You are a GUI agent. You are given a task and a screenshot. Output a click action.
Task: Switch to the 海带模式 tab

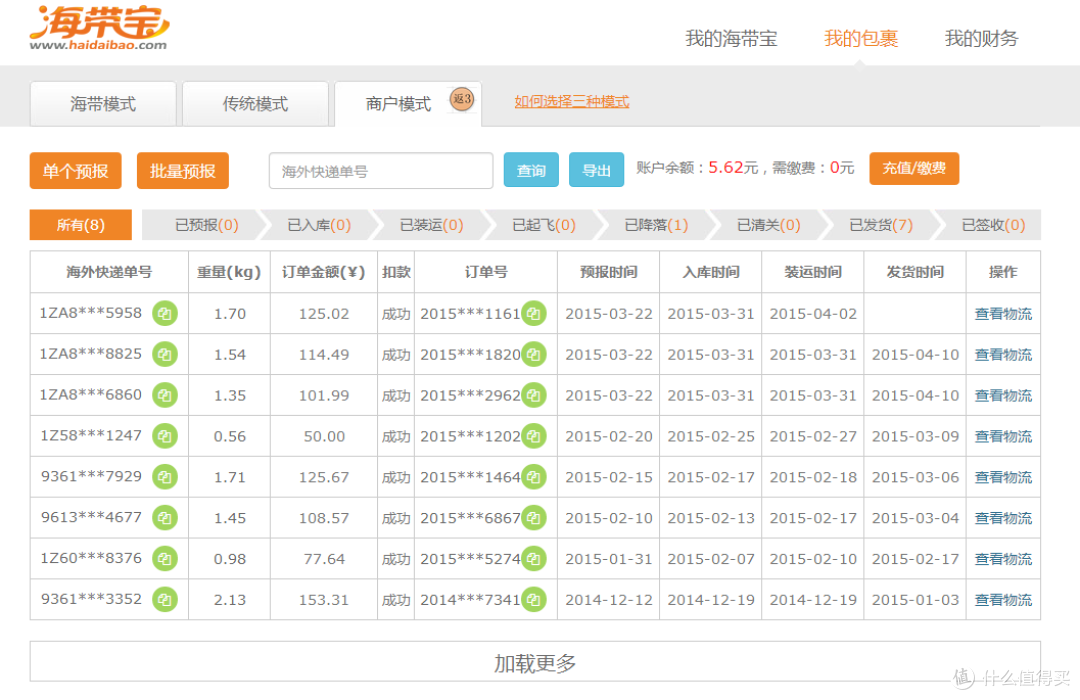point(103,104)
